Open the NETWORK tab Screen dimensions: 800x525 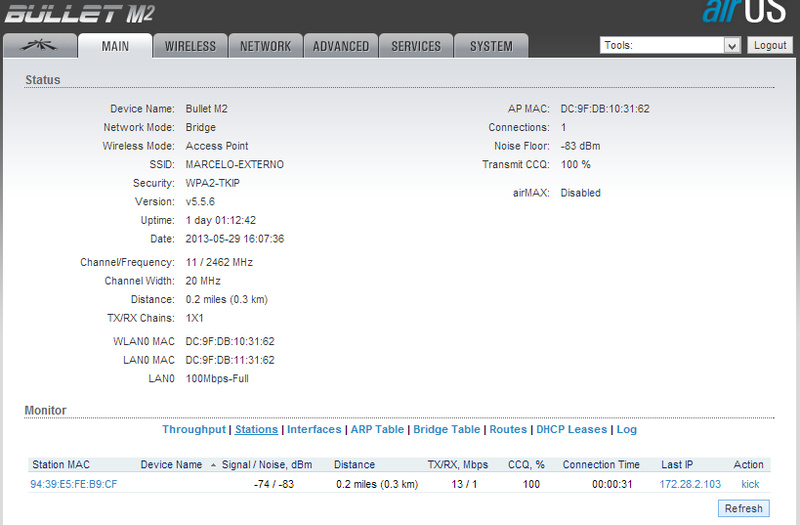(x=265, y=46)
